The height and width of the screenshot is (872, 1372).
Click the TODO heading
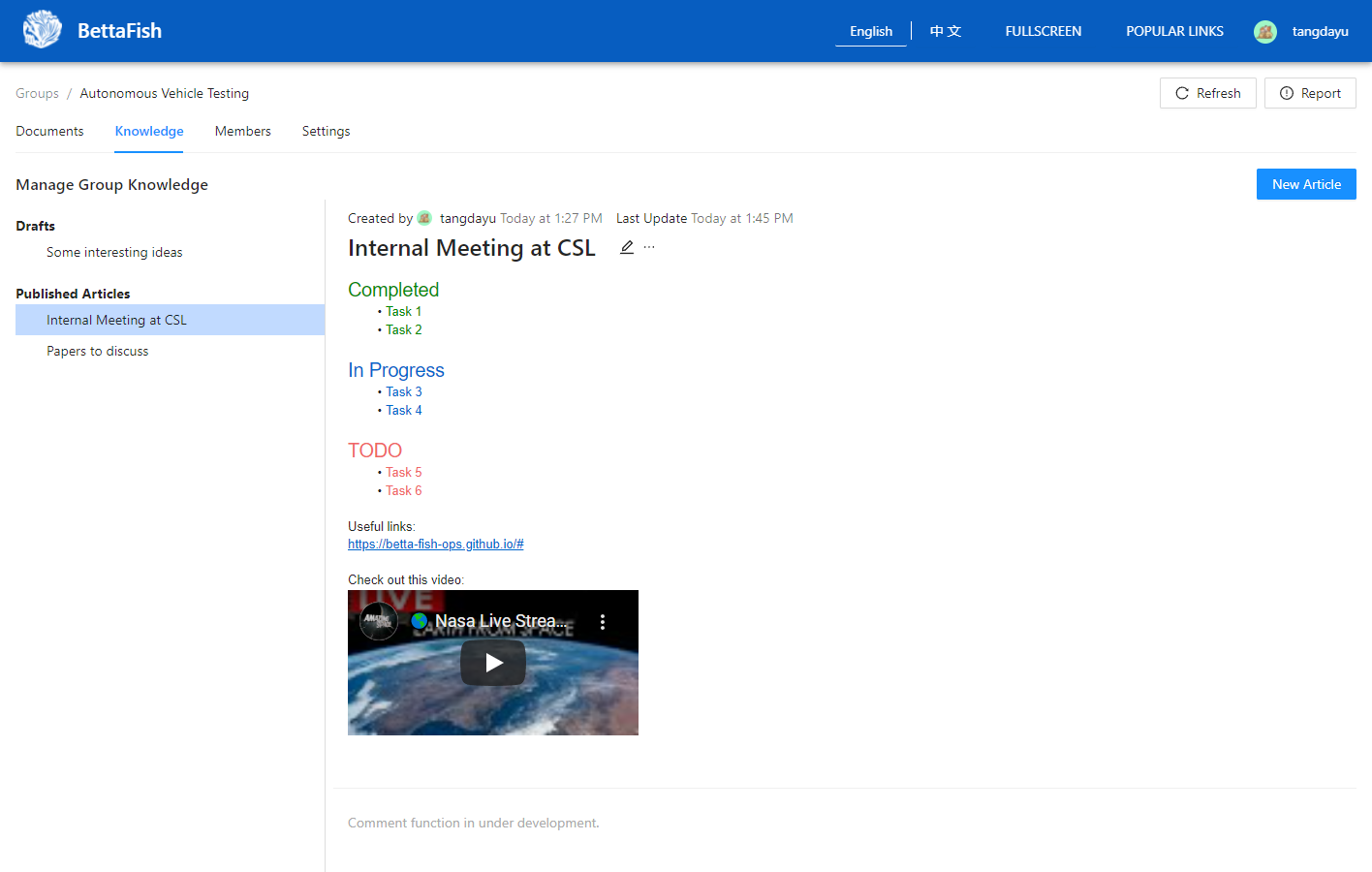tap(374, 451)
